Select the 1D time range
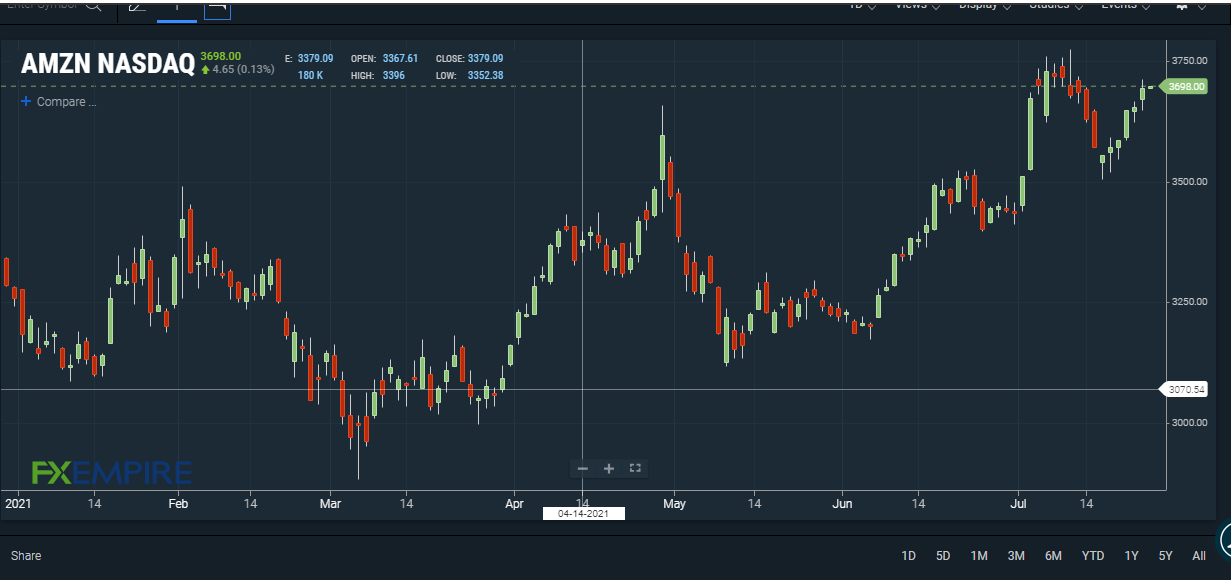This screenshot has width=1231, height=580. pos(908,555)
